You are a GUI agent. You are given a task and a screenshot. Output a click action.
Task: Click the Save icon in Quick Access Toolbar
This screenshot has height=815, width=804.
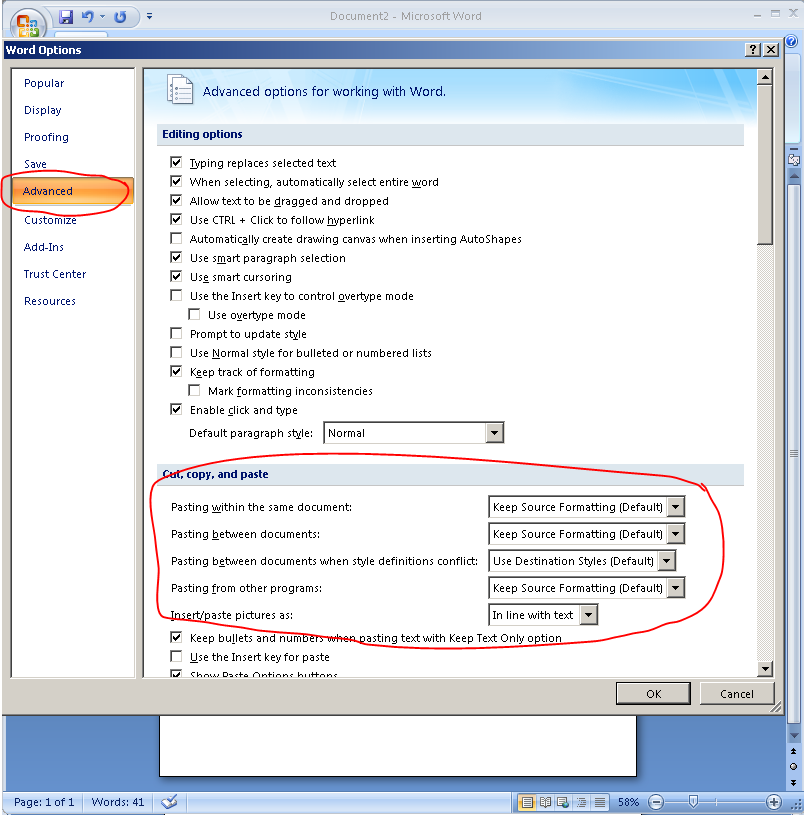[x=65, y=17]
